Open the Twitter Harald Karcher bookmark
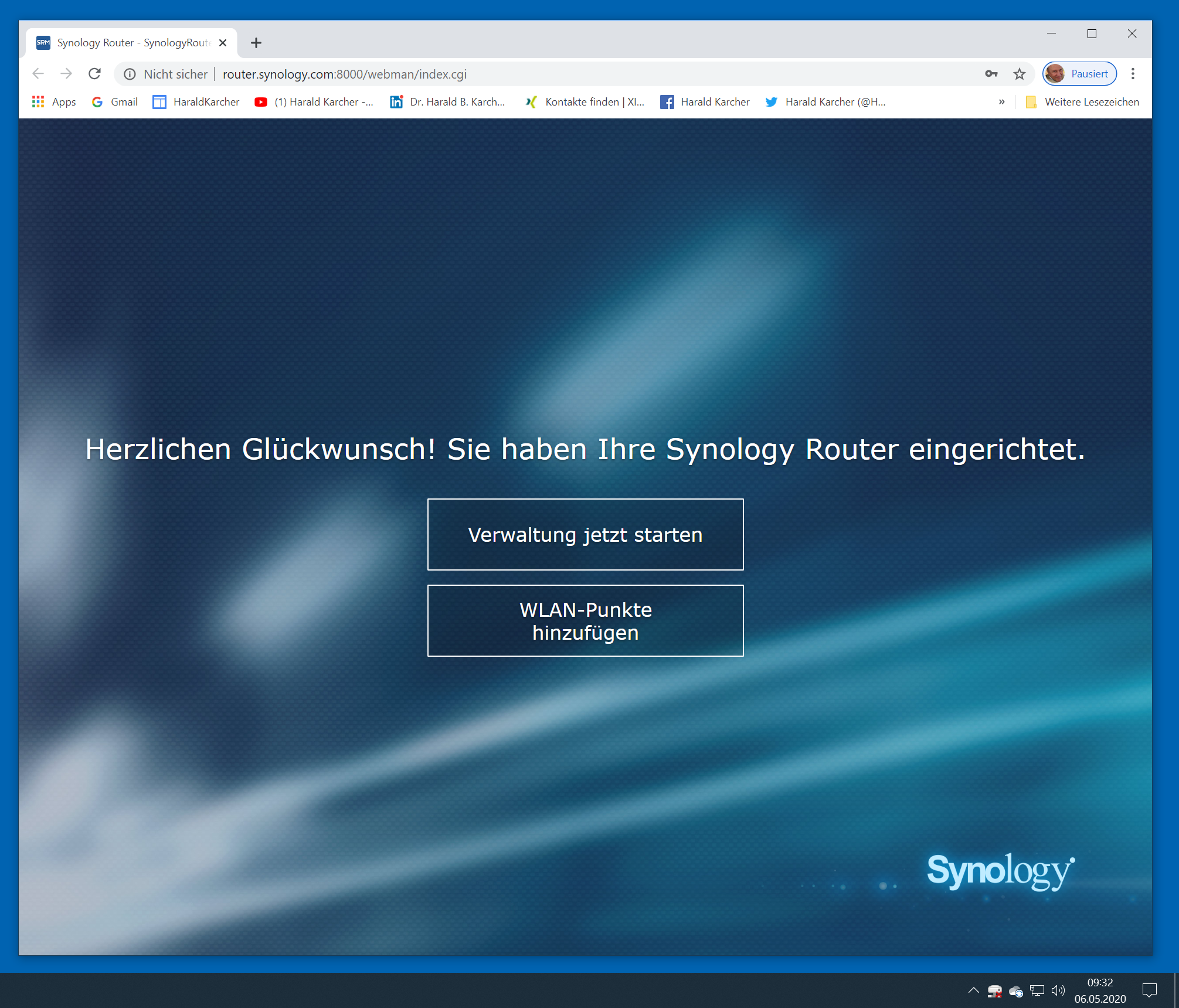 [x=825, y=102]
